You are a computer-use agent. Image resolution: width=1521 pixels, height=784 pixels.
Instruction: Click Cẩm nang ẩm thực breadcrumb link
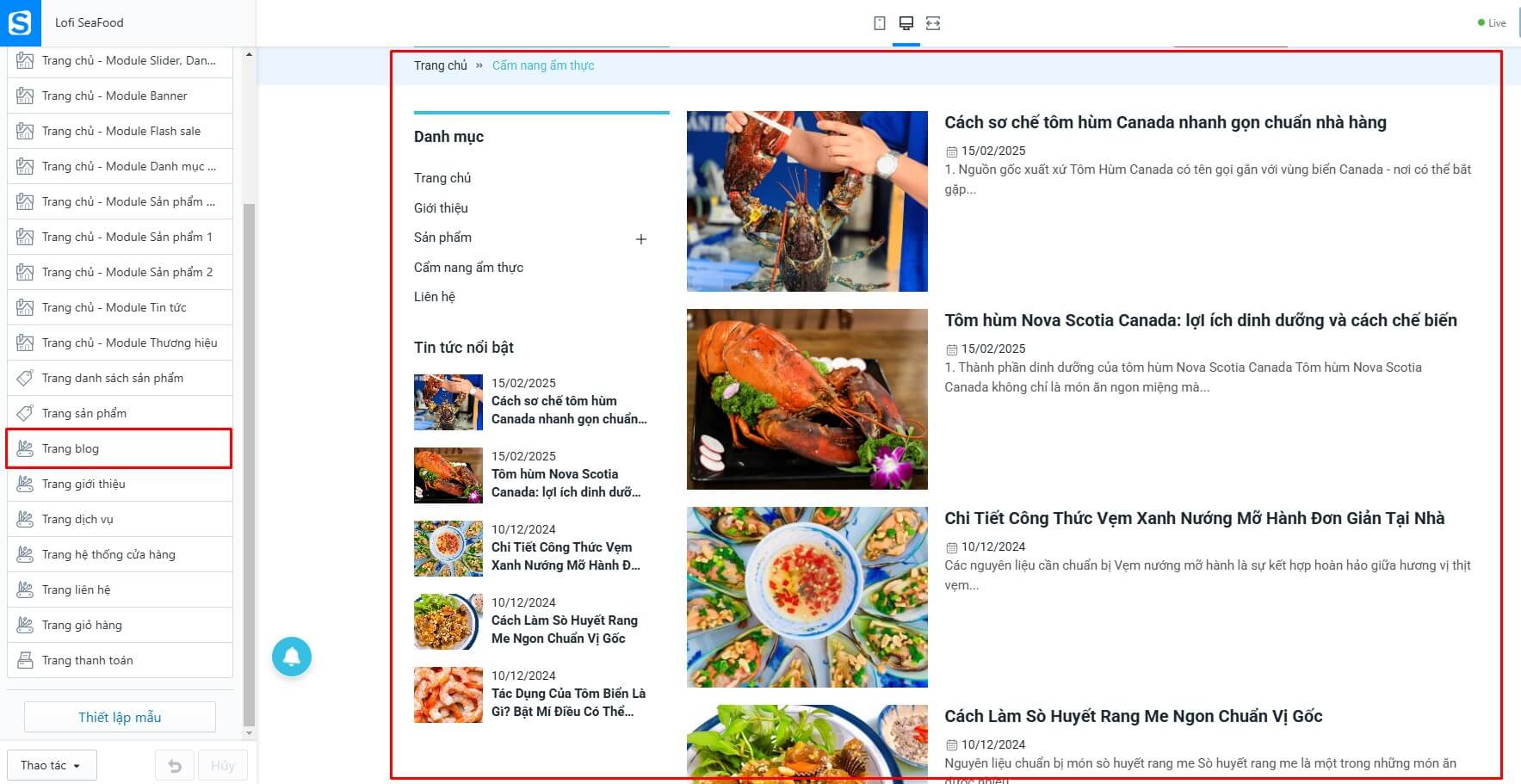(543, 65)
